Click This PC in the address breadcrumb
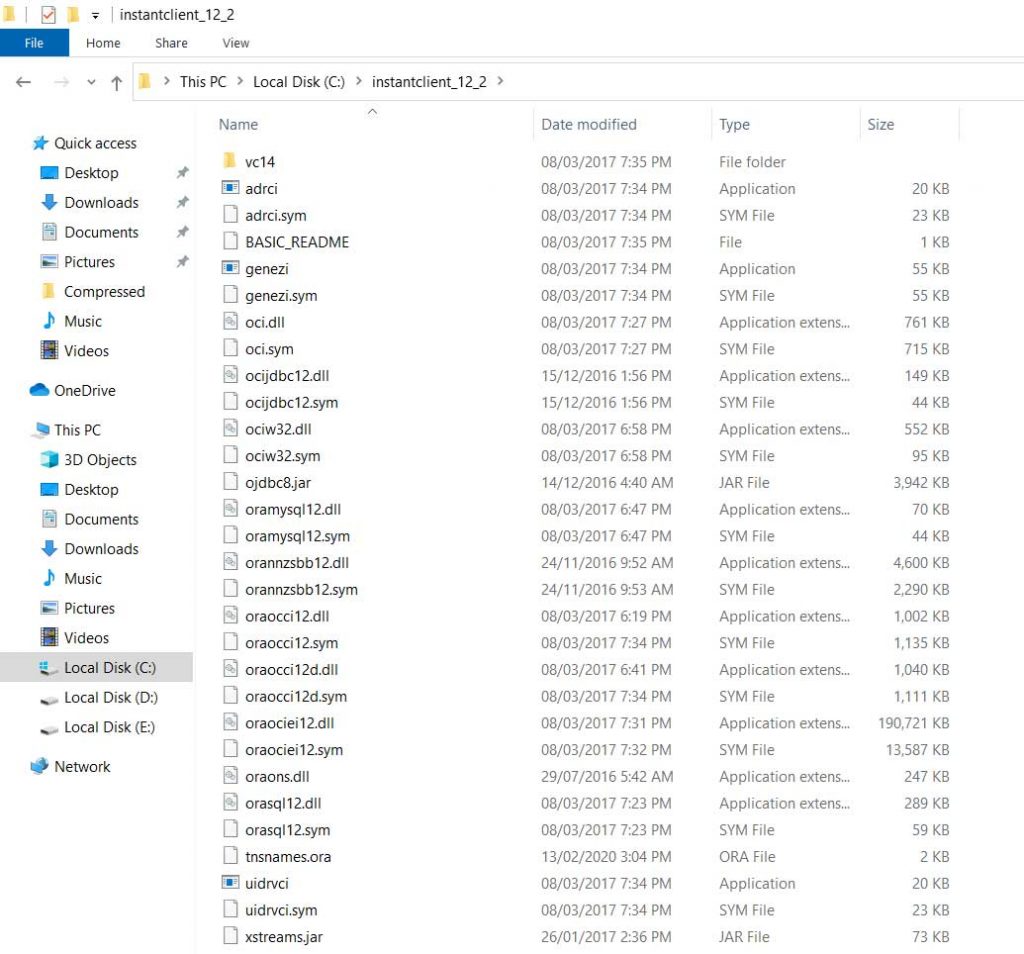 click(x=202, y=82)
